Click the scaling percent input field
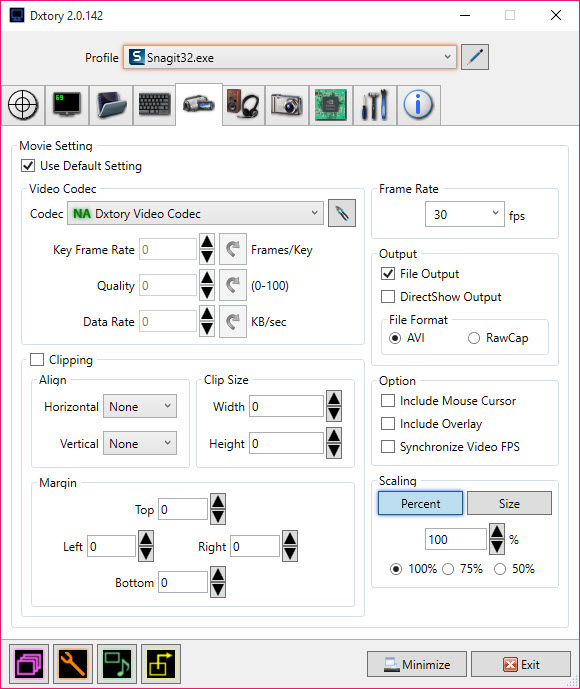This screenshot has height=689, width=580. [x=456, y=539]
